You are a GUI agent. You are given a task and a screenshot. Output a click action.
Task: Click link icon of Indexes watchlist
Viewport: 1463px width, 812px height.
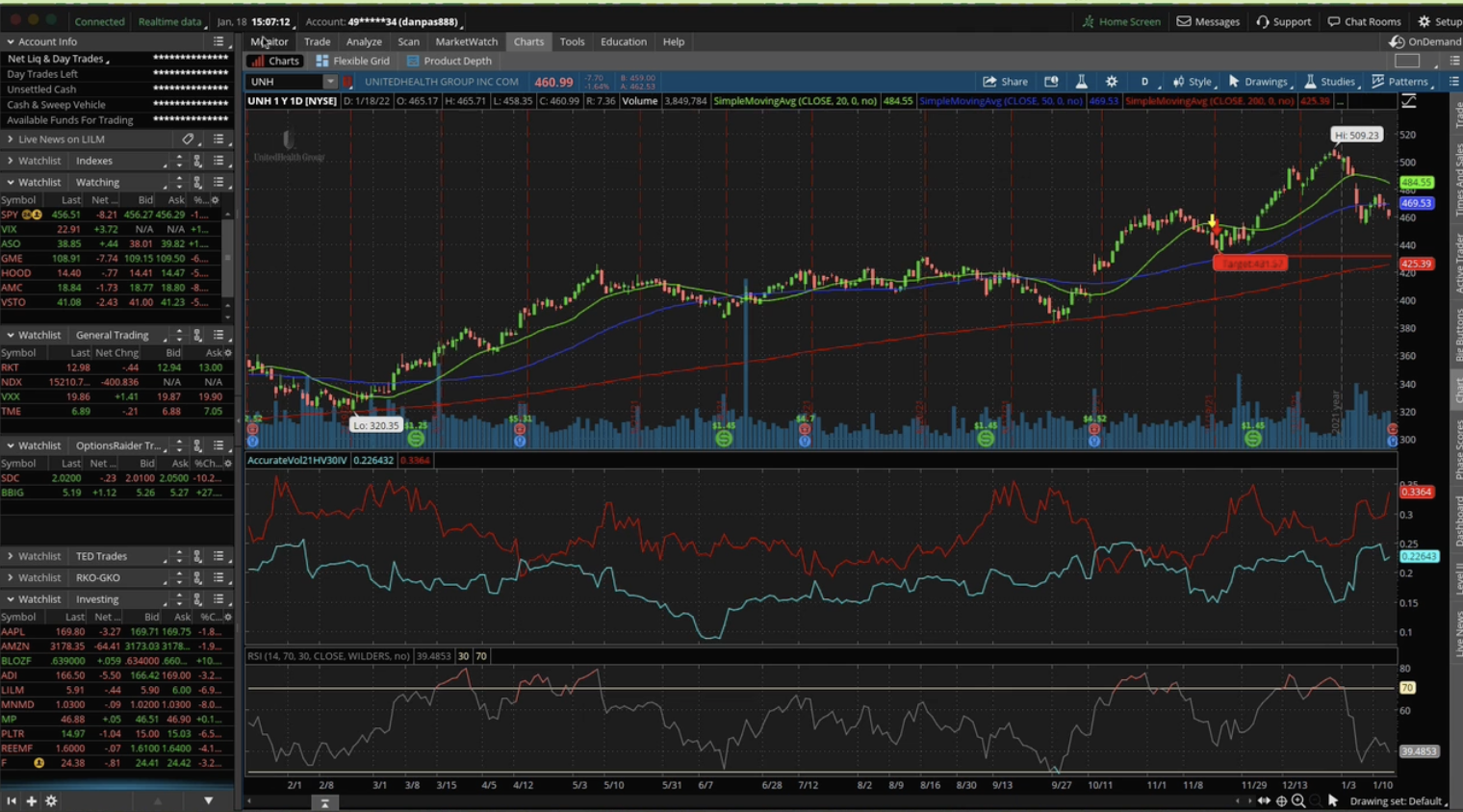point(197,161)
